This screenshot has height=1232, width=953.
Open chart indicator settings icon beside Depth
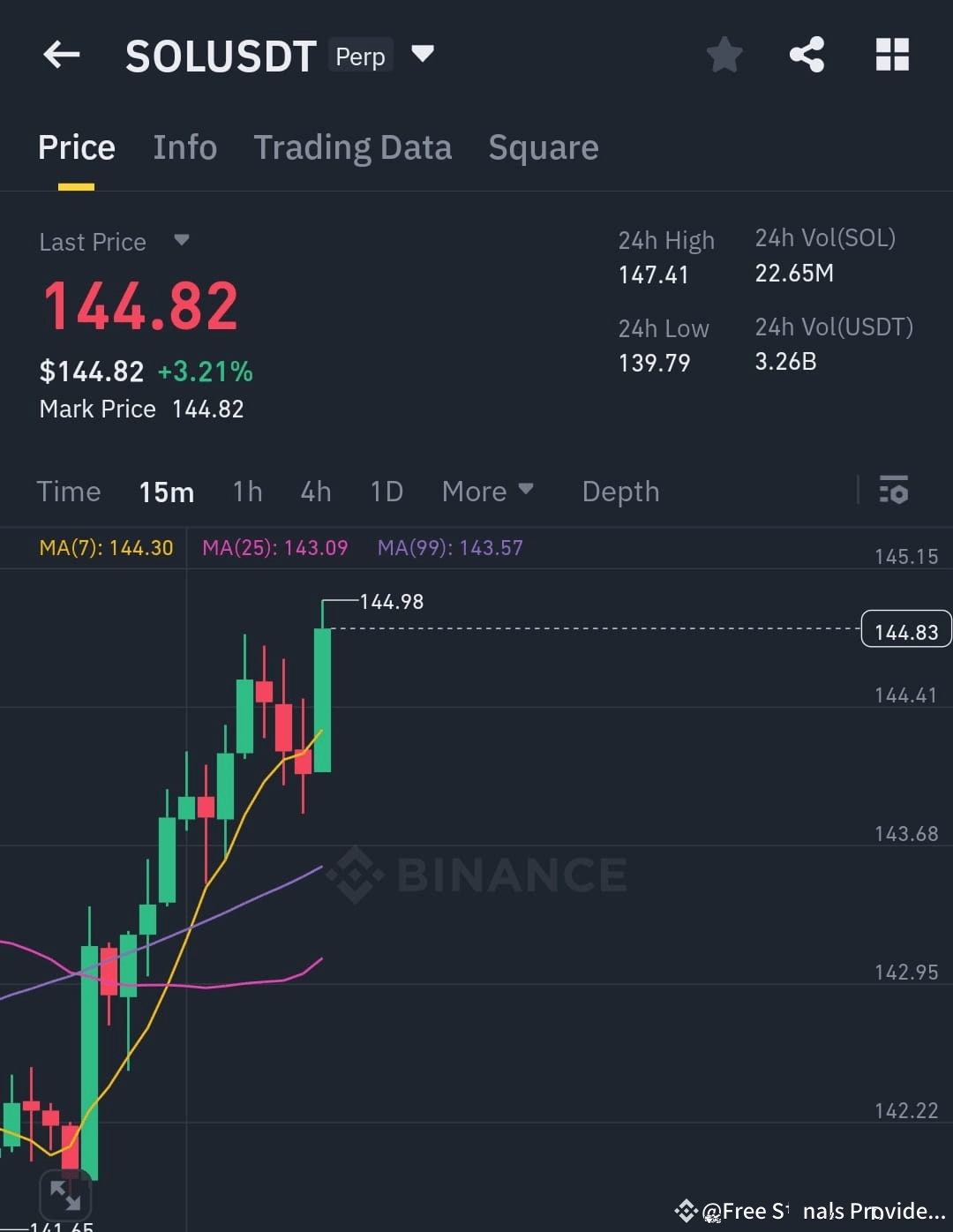click(894, 491)
